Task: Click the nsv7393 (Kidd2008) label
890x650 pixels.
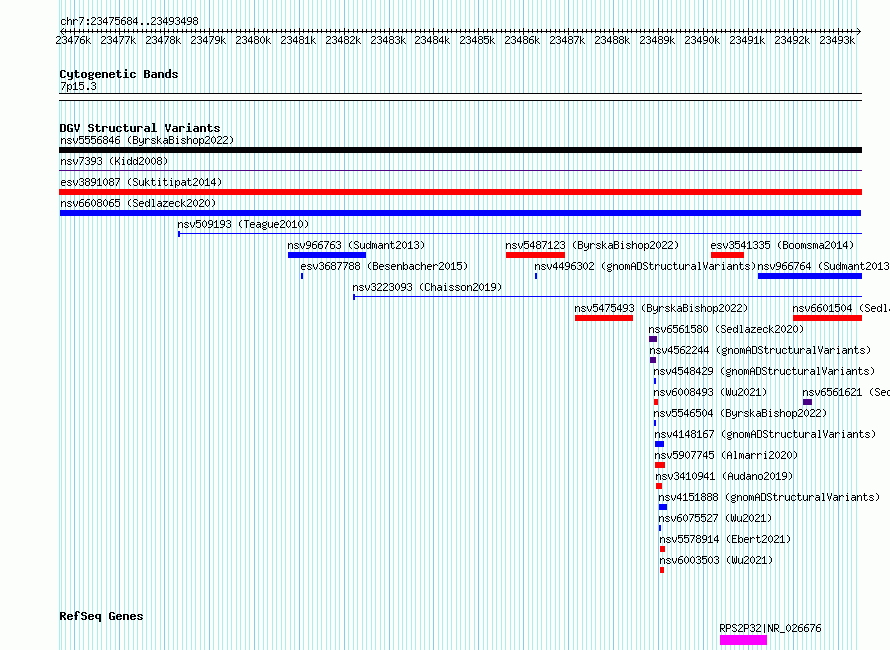Action: click(114, 161)
